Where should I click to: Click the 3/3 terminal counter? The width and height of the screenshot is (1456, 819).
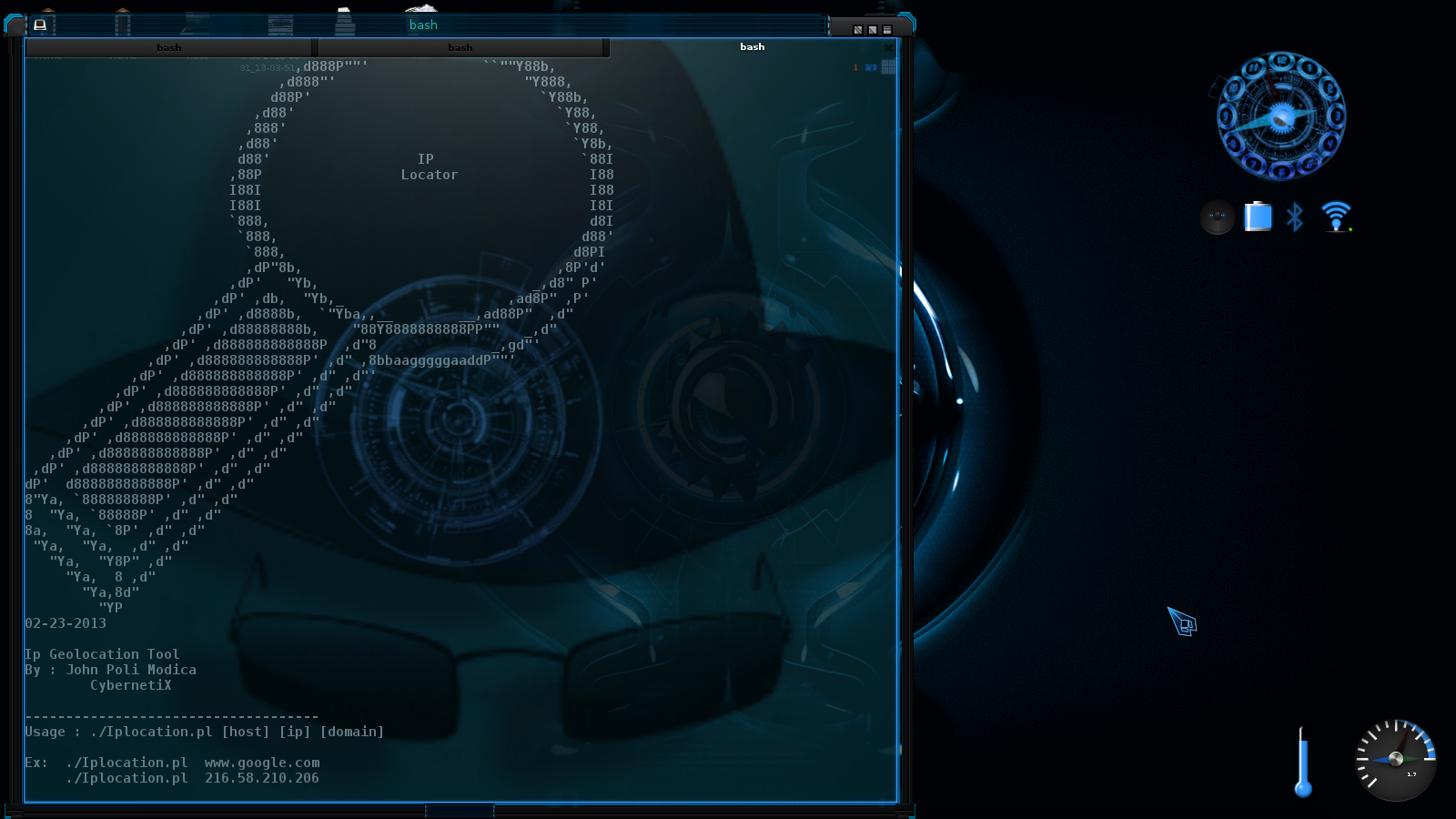tap(871, 67)
